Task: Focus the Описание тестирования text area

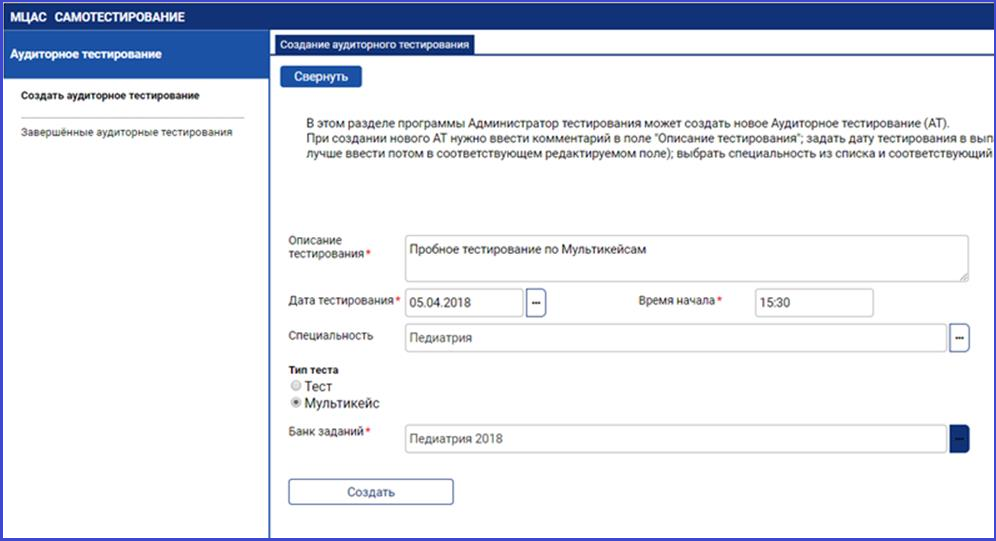Action: [686, 258]
